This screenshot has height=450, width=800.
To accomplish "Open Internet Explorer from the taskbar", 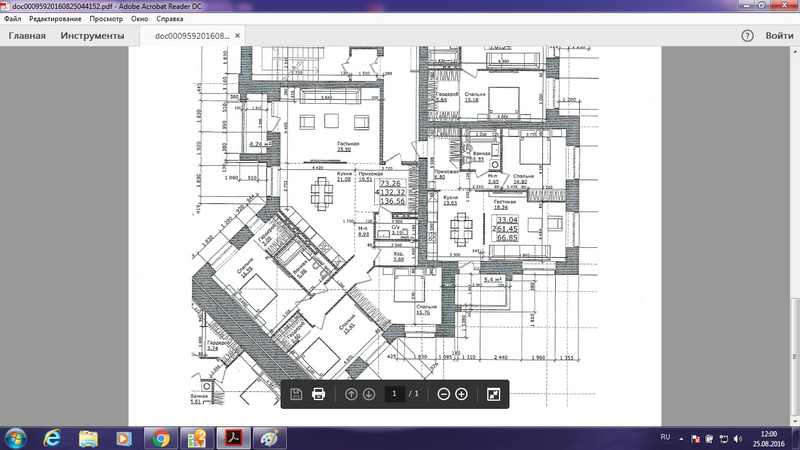I will [x=52, y=438].
